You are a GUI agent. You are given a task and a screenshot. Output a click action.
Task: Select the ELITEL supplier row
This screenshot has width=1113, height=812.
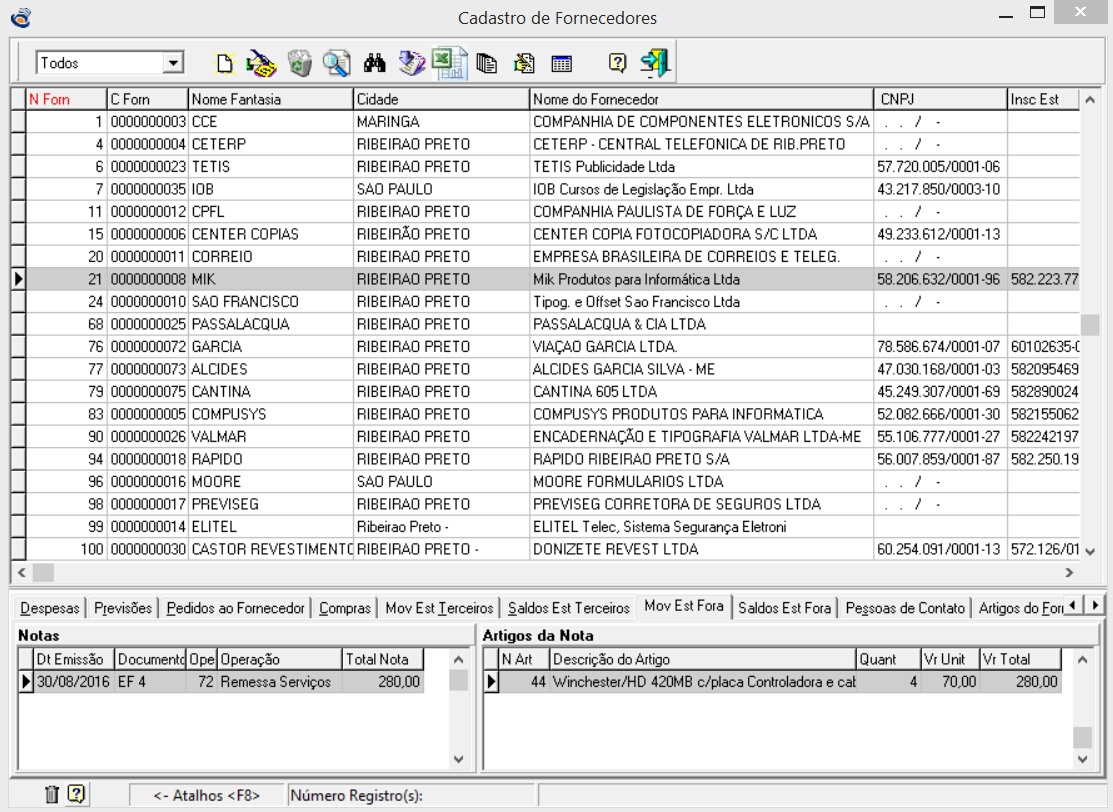coord(552,527)
